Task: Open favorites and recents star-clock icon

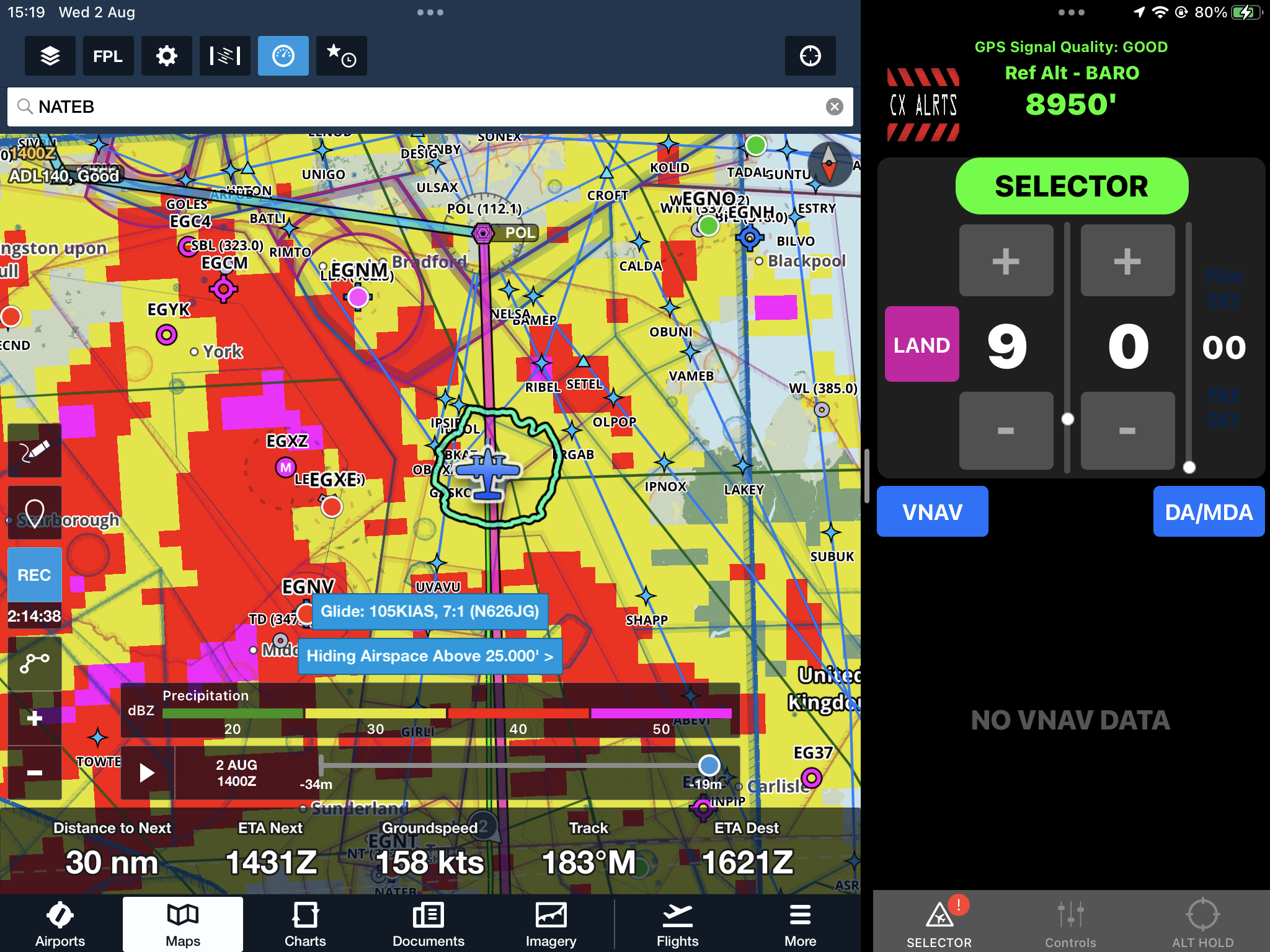Action: coord(341,56)
